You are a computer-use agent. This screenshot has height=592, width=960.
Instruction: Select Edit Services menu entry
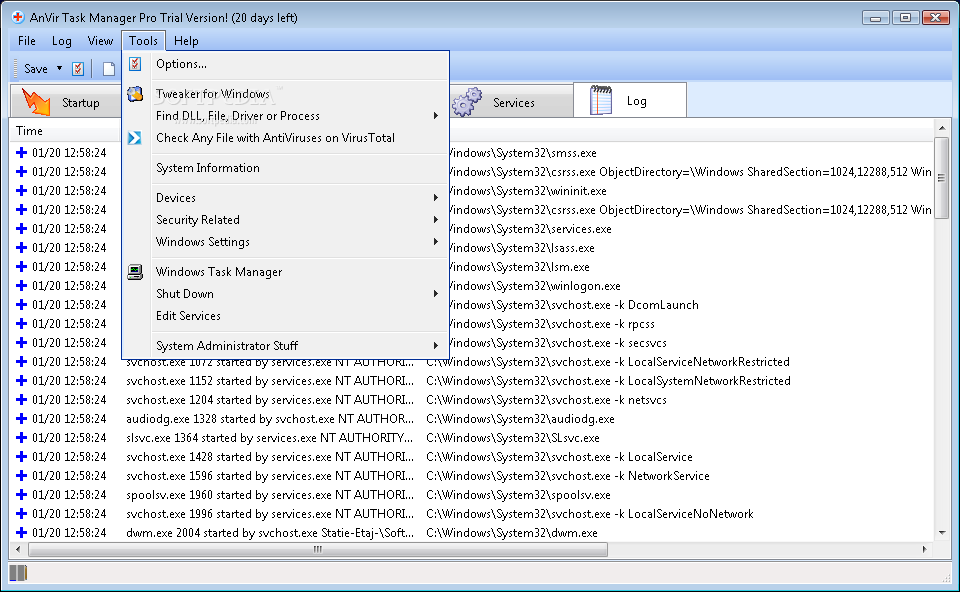pos(285,316)
